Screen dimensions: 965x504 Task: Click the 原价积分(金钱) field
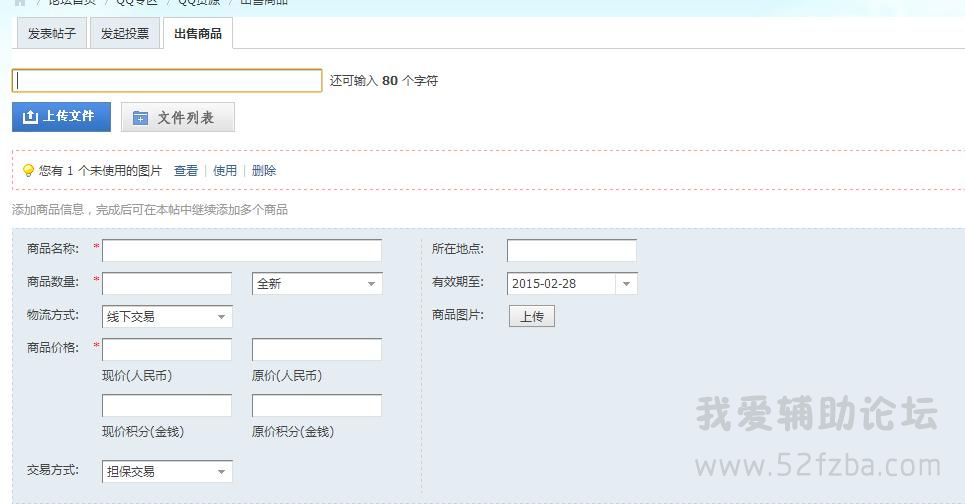(x=317, y=406)
